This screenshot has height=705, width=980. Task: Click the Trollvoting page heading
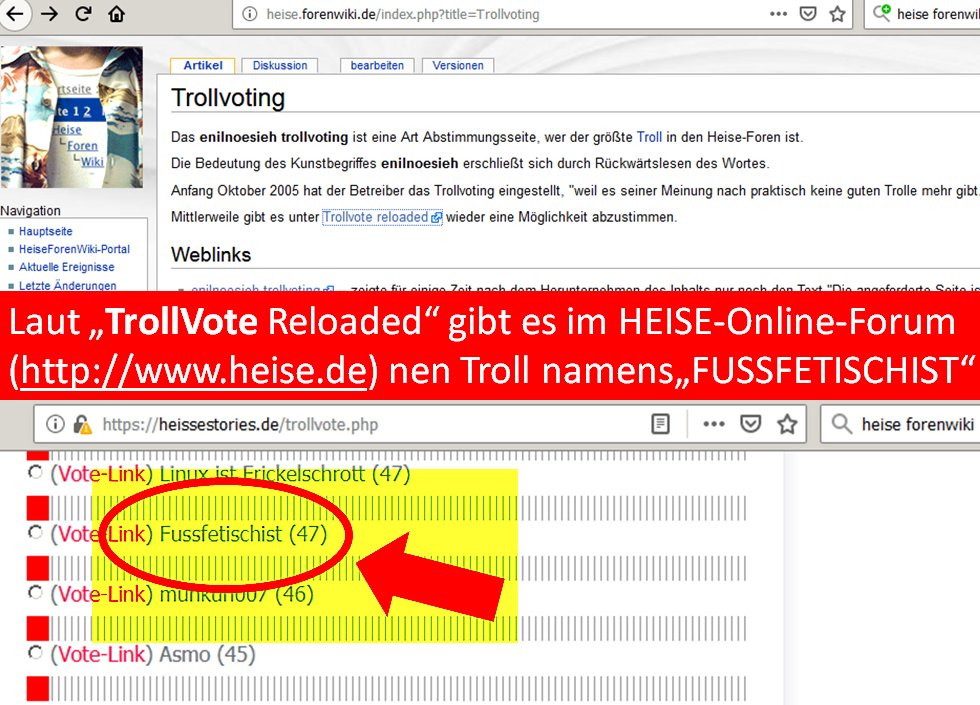tap(228, 99)
